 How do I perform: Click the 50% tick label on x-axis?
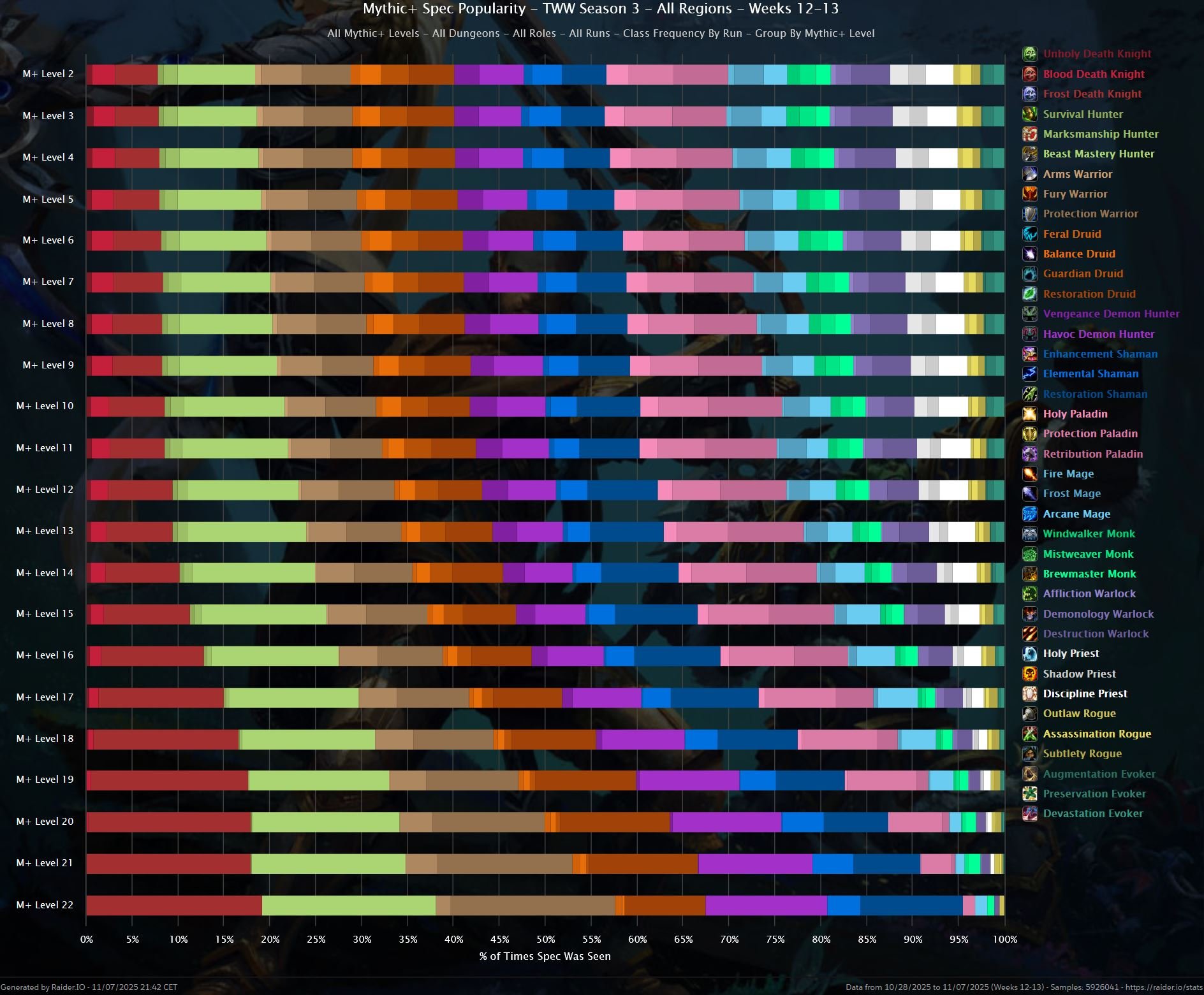[x=545, y=939]
